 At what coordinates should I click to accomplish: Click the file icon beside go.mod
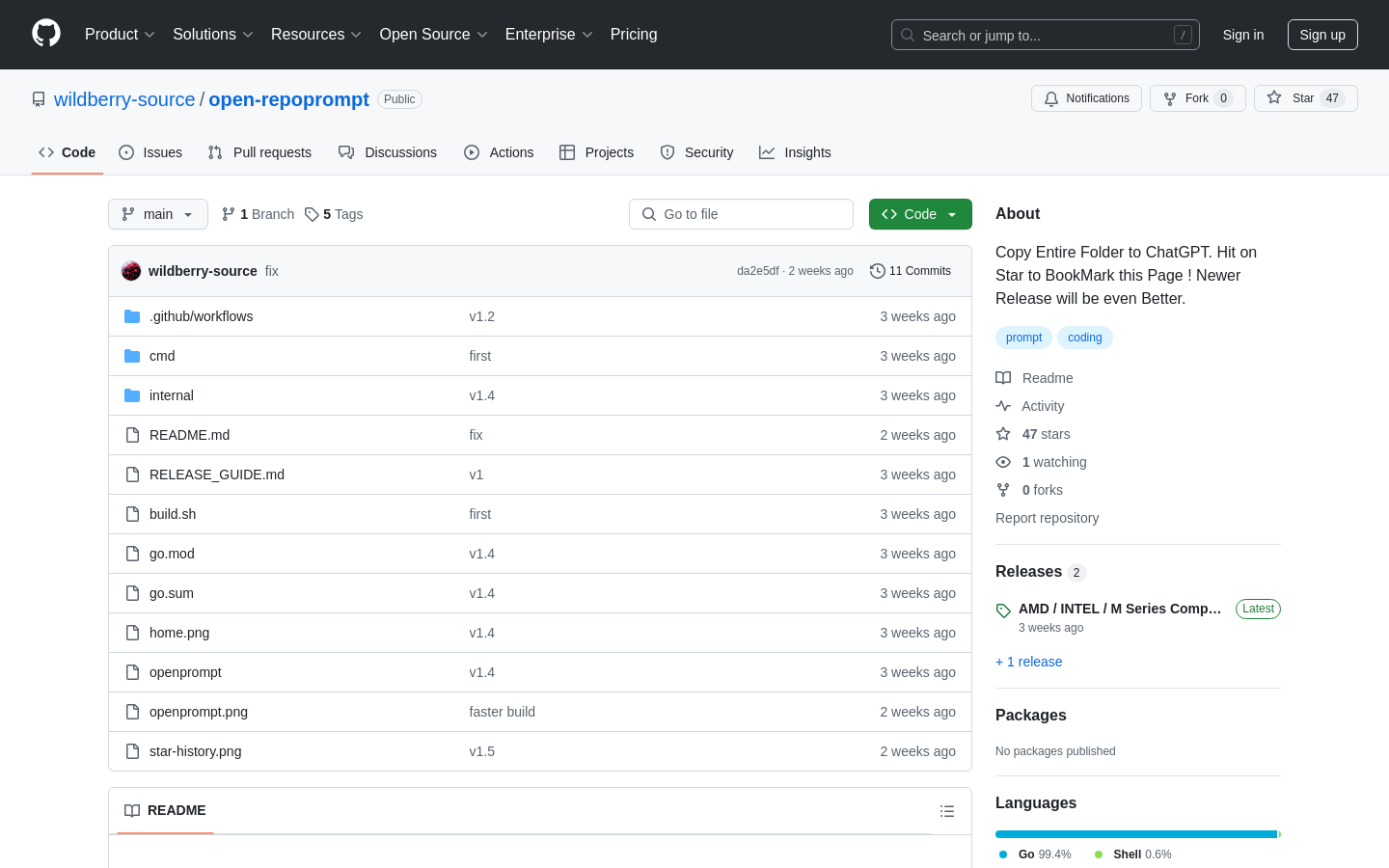point(132,554)
